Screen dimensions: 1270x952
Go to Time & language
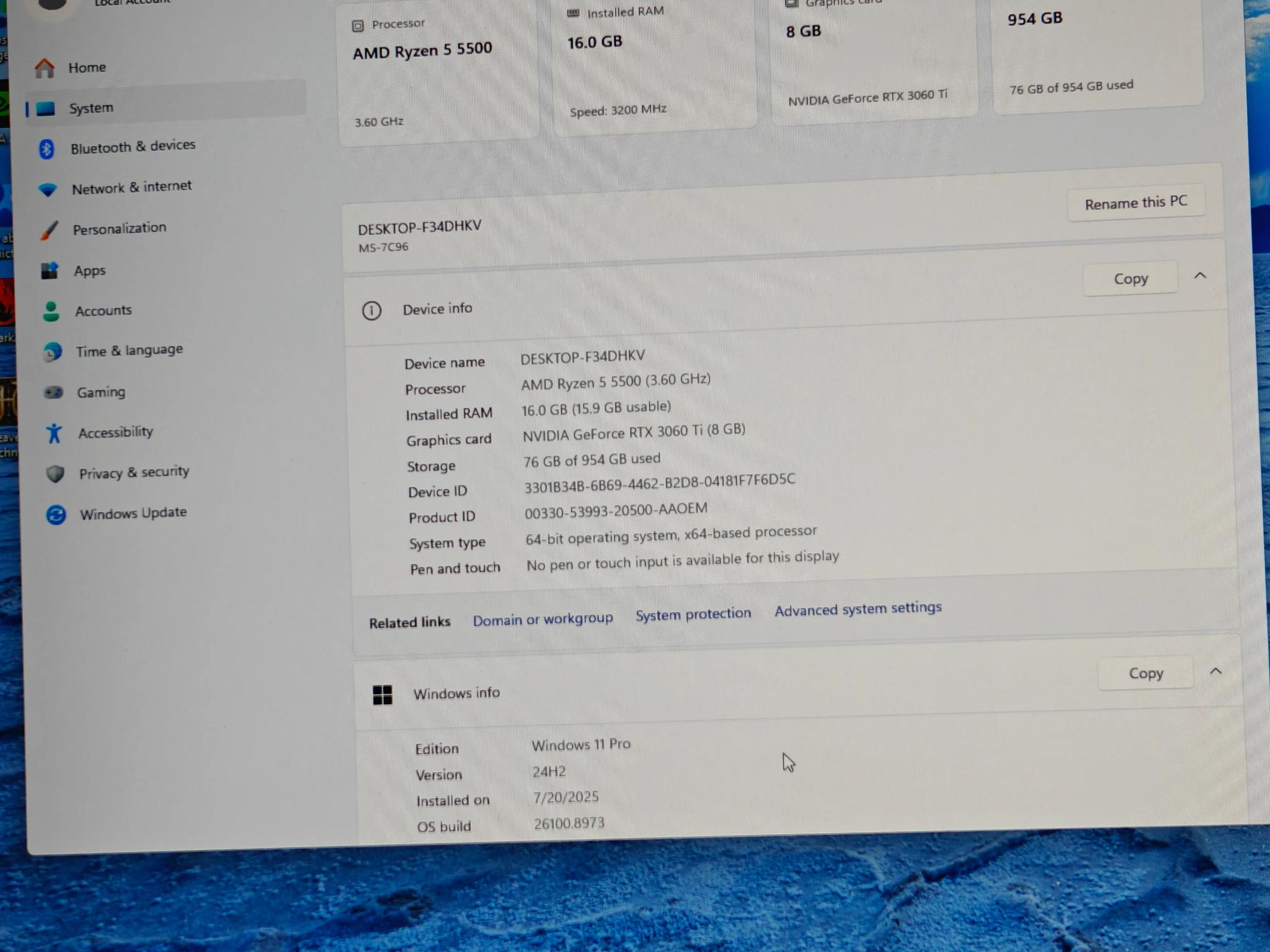pyautogui.click(x=129, y=351)
